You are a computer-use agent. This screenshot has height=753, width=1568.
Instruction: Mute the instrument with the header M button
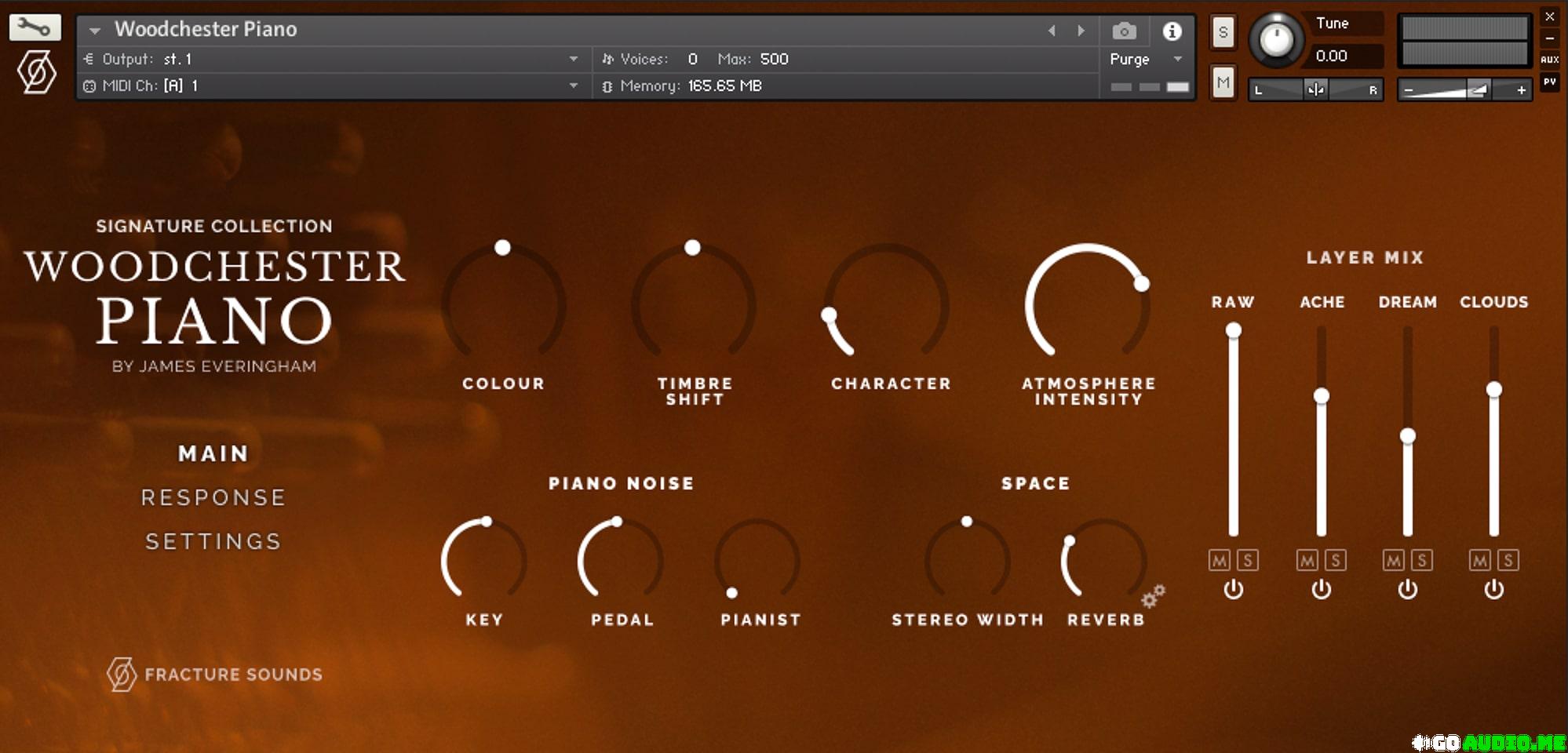point(1223,82)
